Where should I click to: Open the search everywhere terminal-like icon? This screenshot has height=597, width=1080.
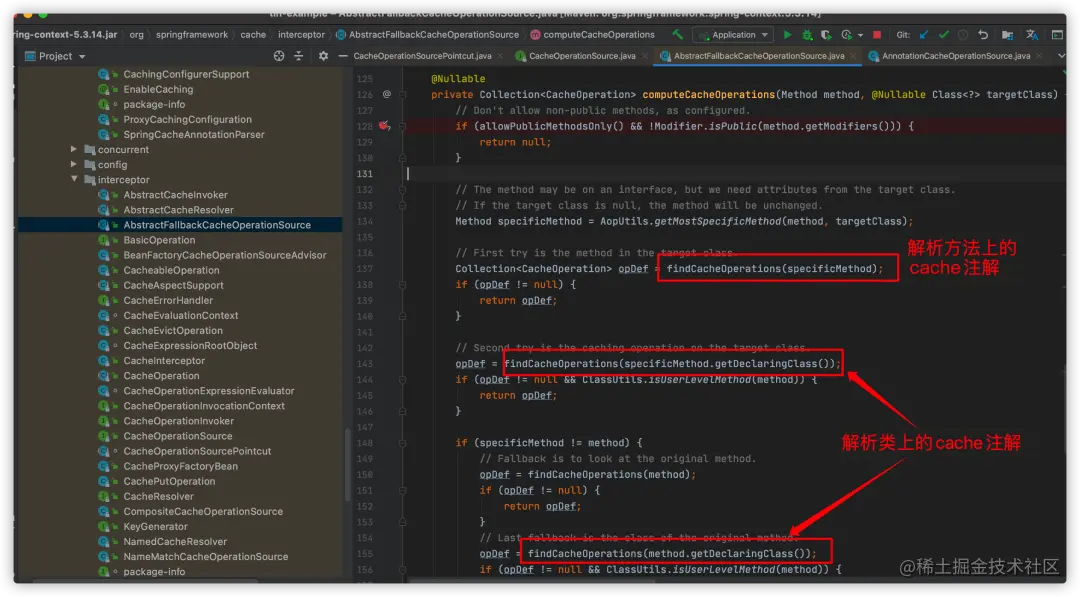[1057, 34]
